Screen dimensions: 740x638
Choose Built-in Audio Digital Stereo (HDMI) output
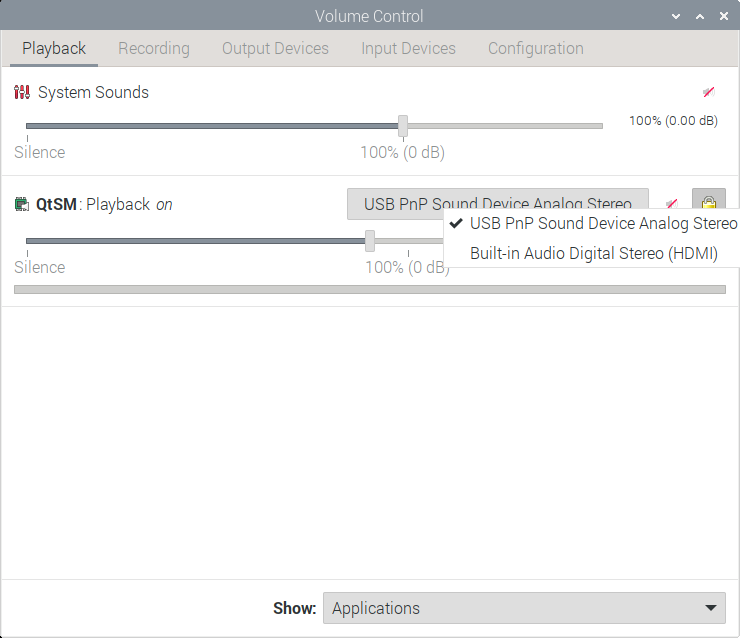point(593,253)
